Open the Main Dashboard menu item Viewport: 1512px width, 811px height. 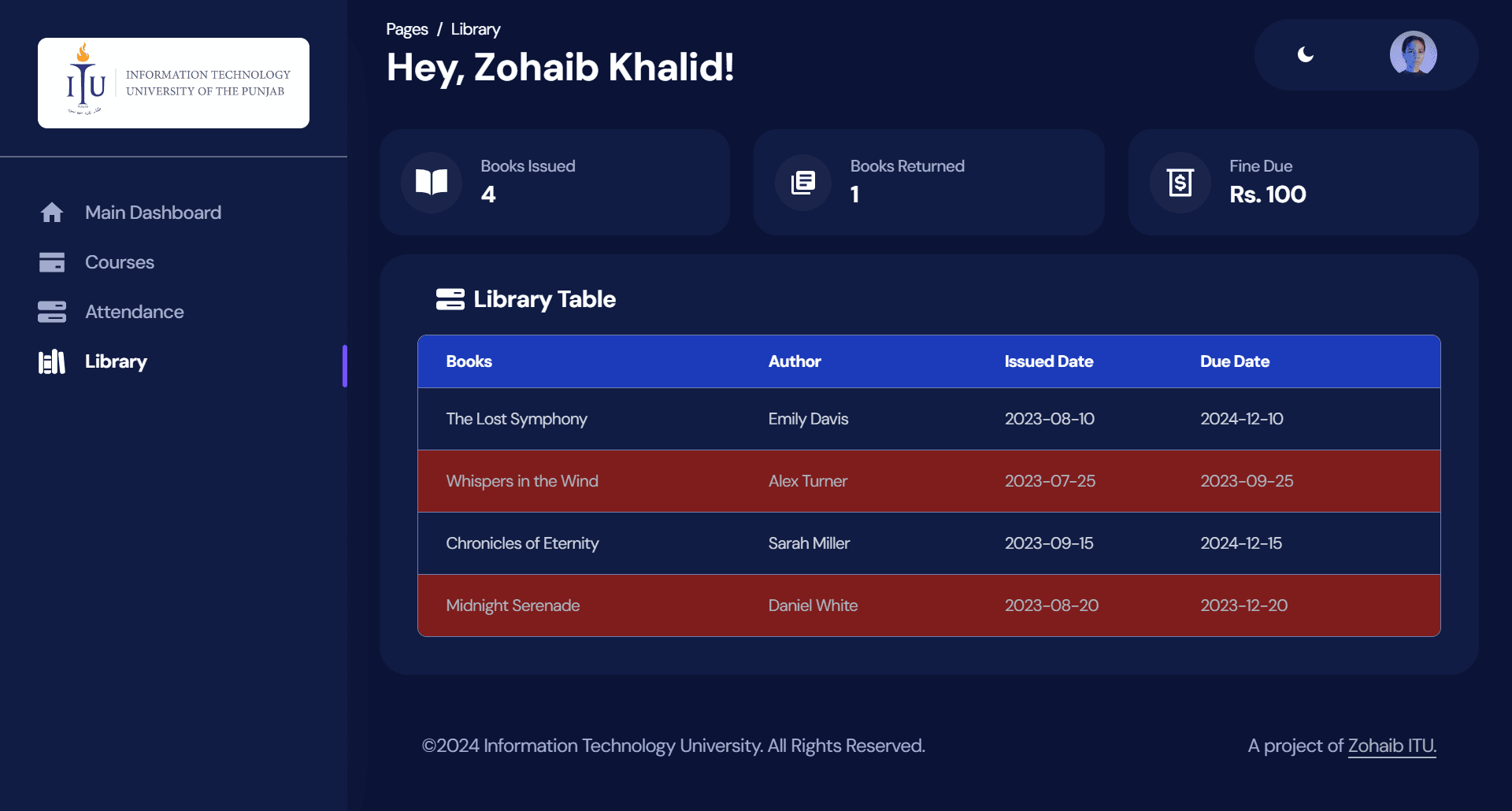click(x=154, y=213)
